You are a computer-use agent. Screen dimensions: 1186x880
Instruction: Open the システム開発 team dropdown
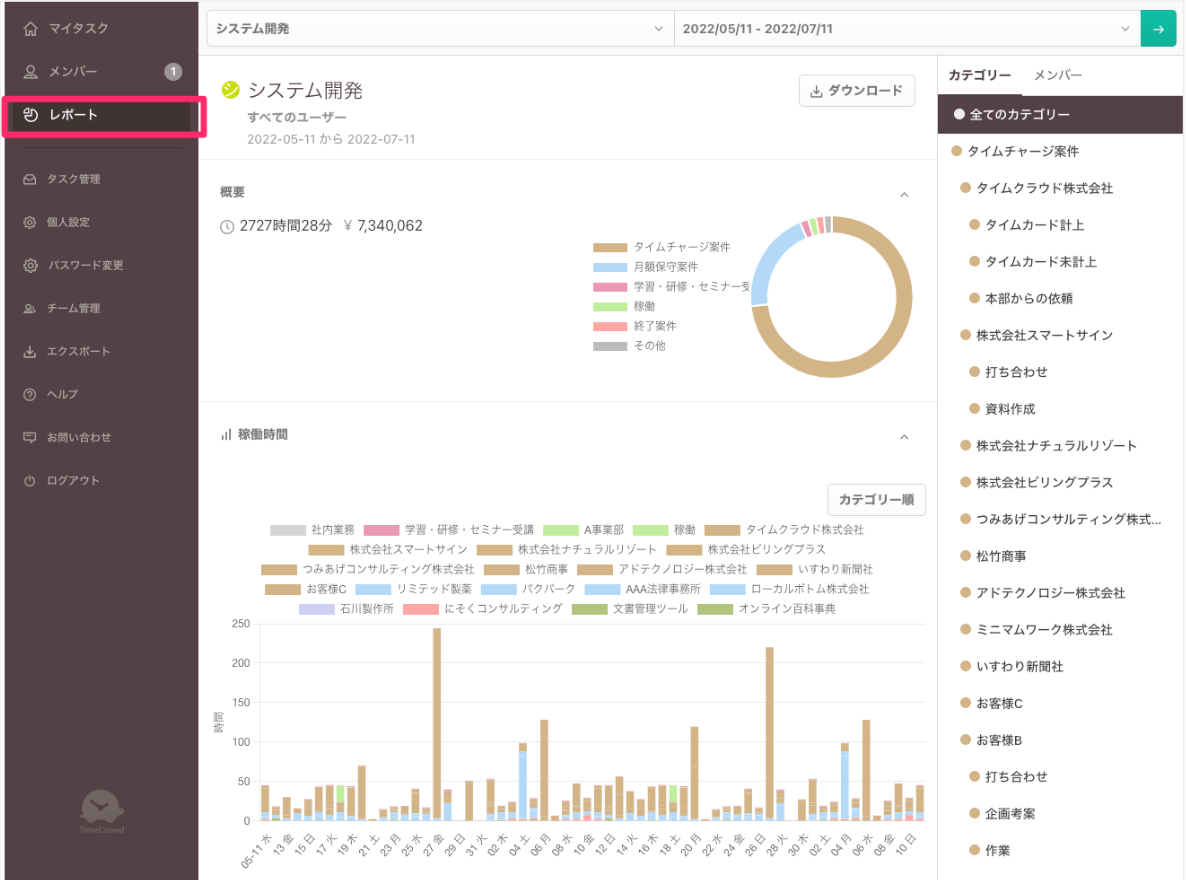click(x=439, y=29)
